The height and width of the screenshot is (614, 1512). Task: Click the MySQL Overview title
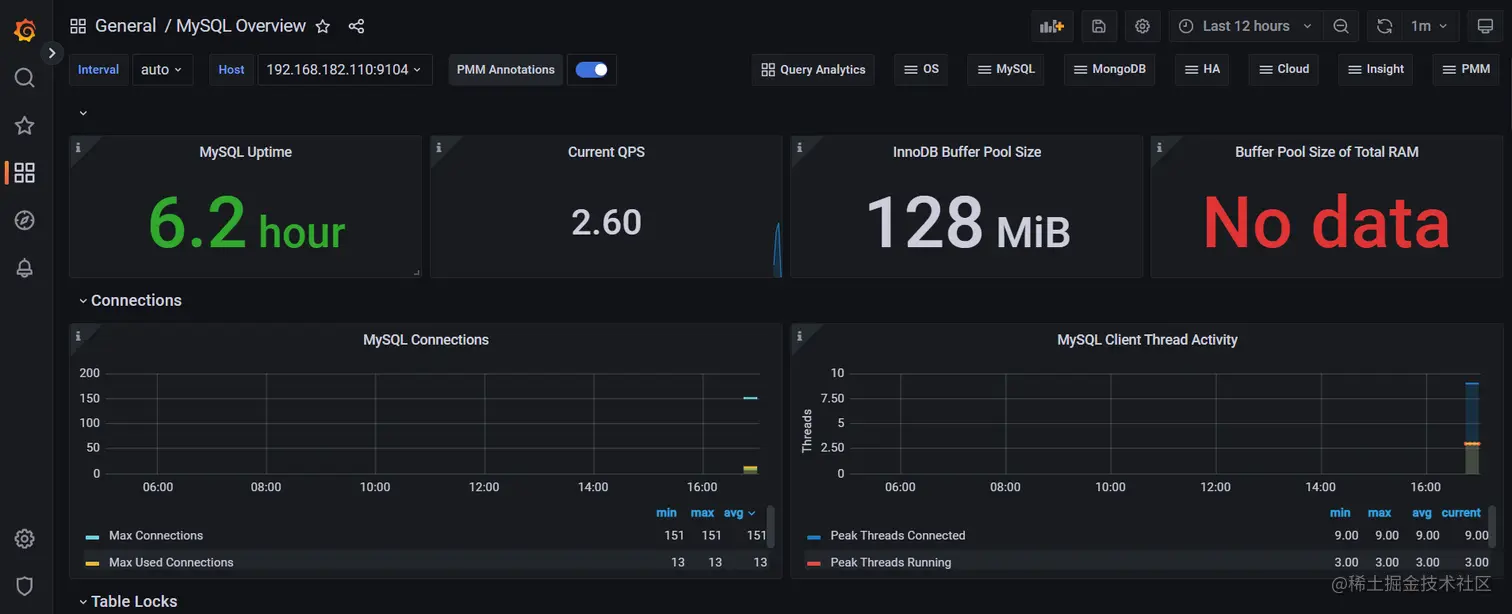pyautogui.click(x=241, y=26)
